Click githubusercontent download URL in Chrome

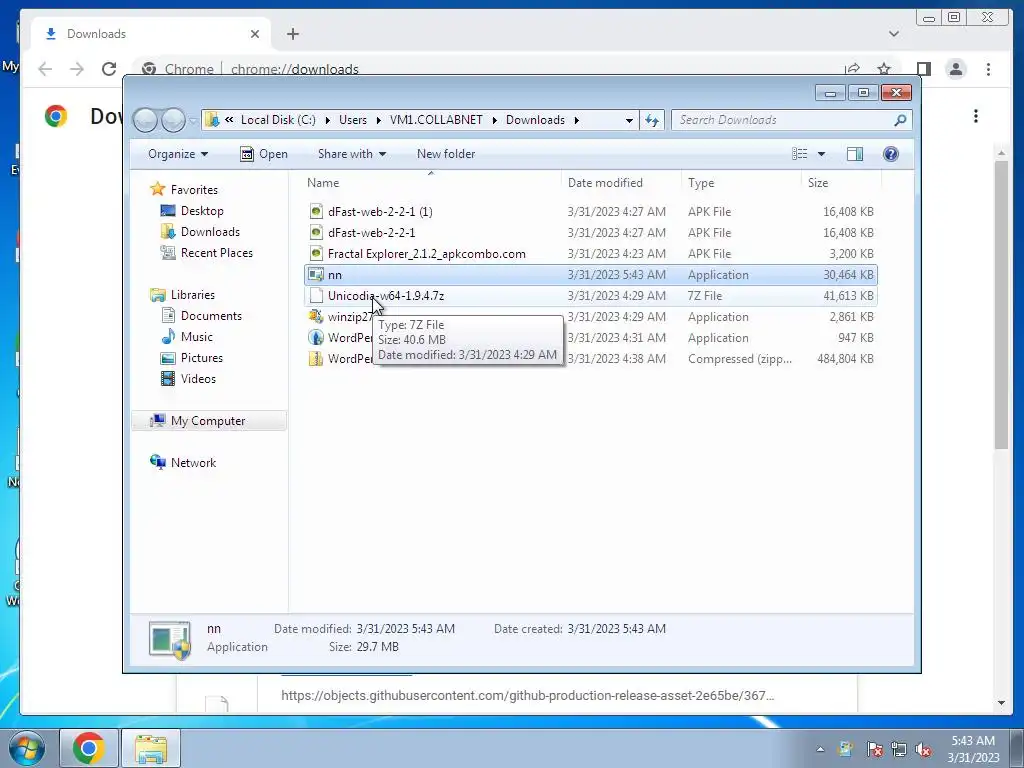[528, 696]
